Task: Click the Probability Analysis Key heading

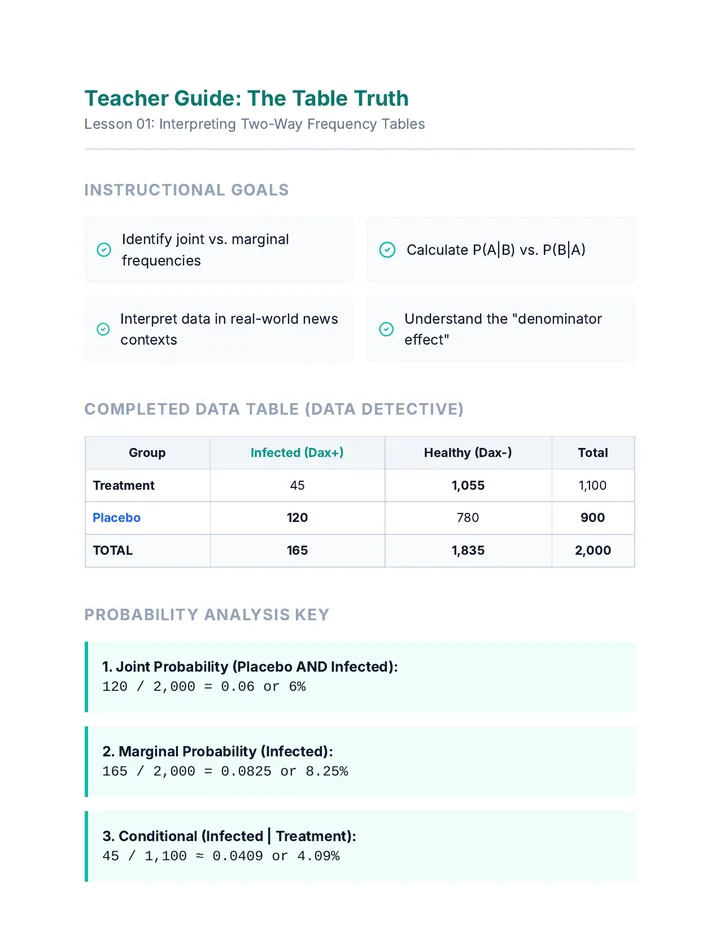Action: 207,615
